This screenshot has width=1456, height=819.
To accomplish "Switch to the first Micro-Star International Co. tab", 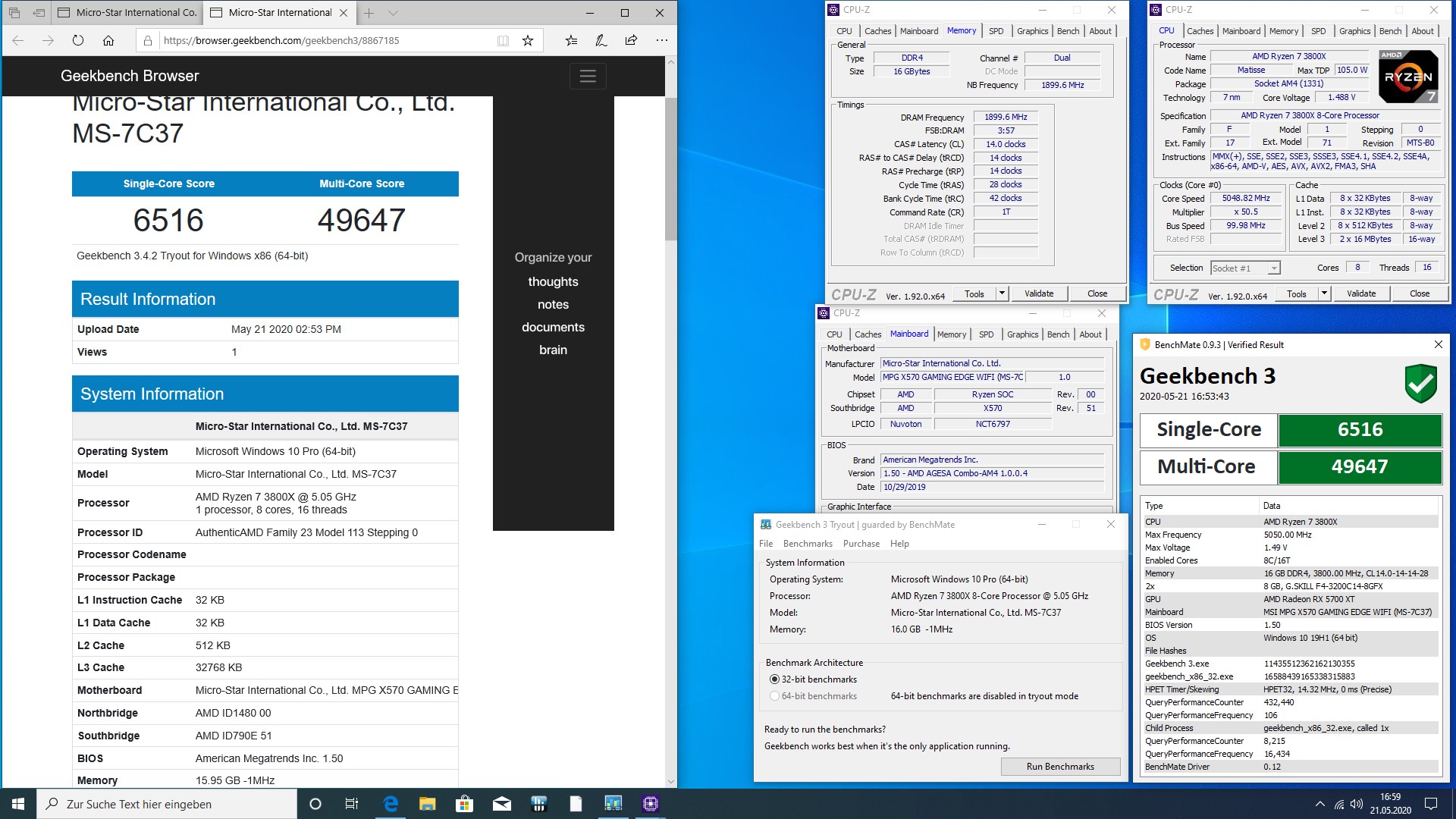I will [127, 13].
